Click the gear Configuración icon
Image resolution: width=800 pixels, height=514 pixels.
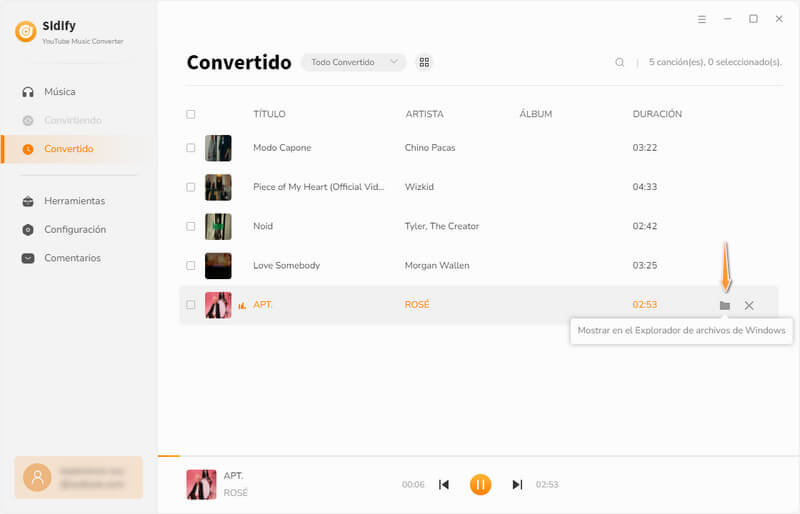[28, 230]
